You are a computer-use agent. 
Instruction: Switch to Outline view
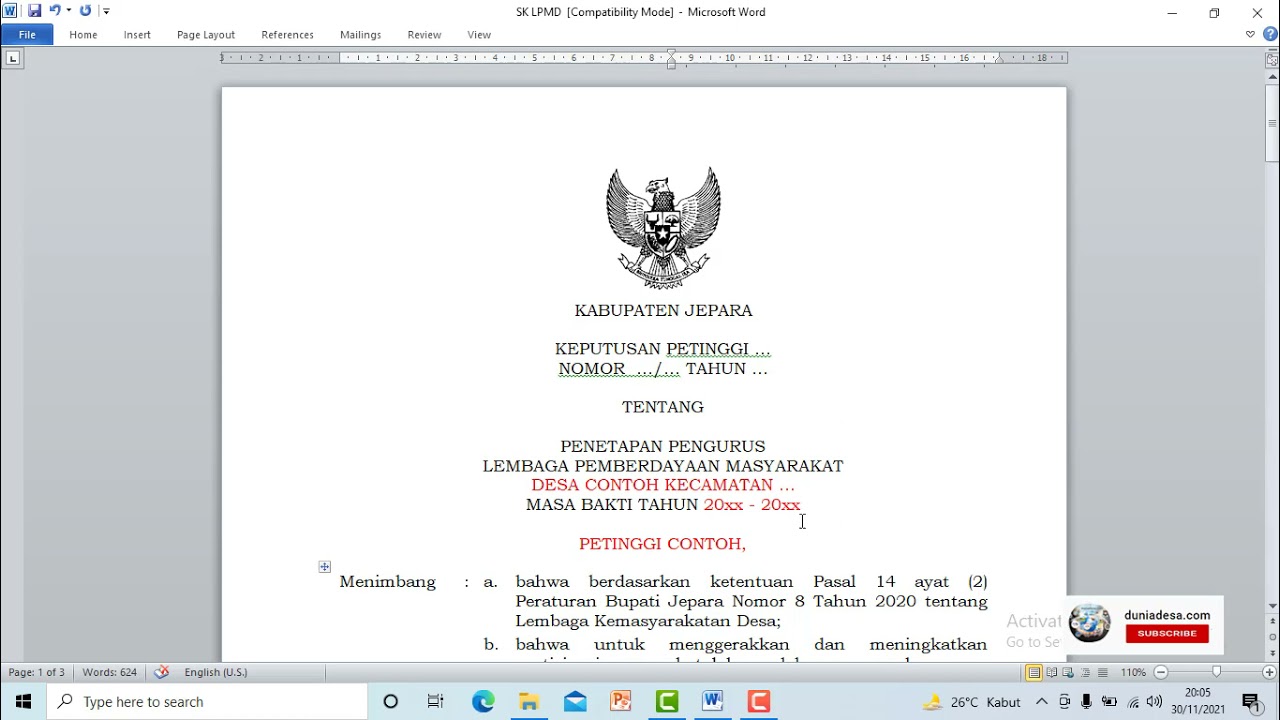click(1086, 673)
